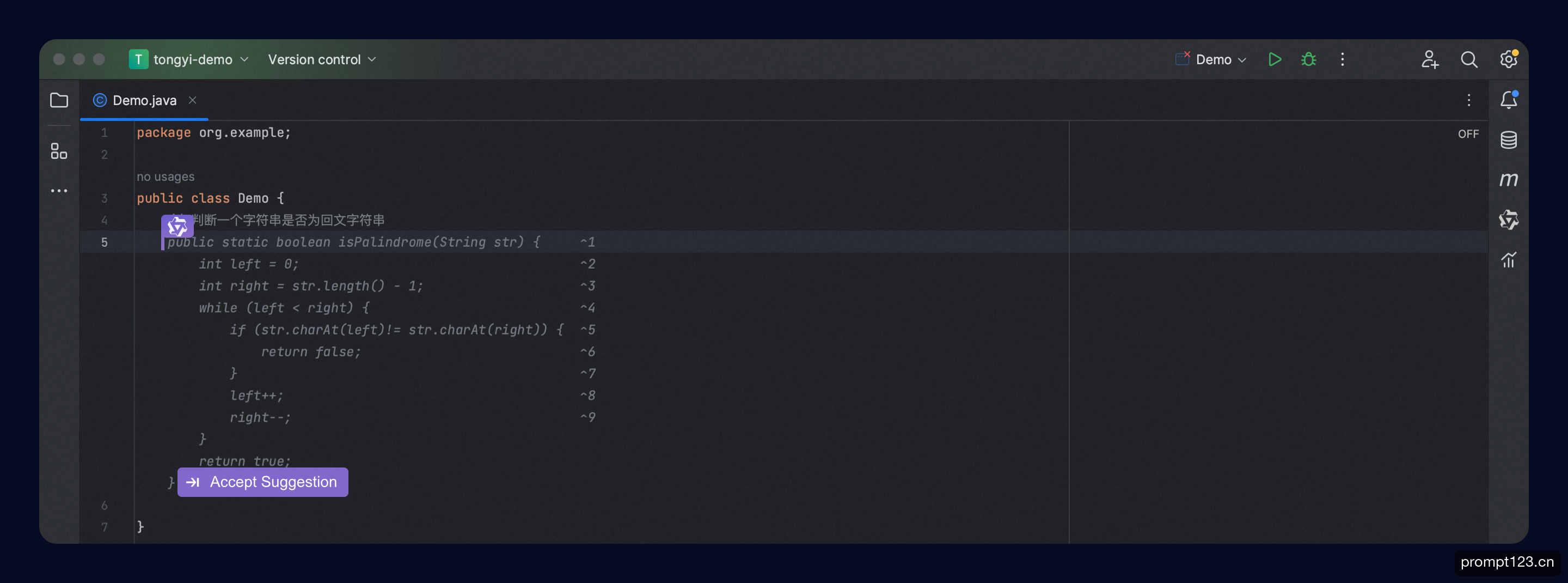
Task: Open Search Everywhere magnifier
Action: (x=1469, y=59)
